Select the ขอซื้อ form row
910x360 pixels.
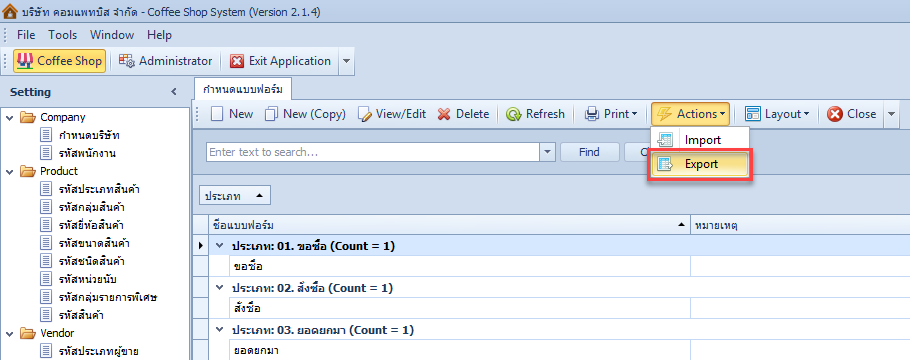coord(460,267)
